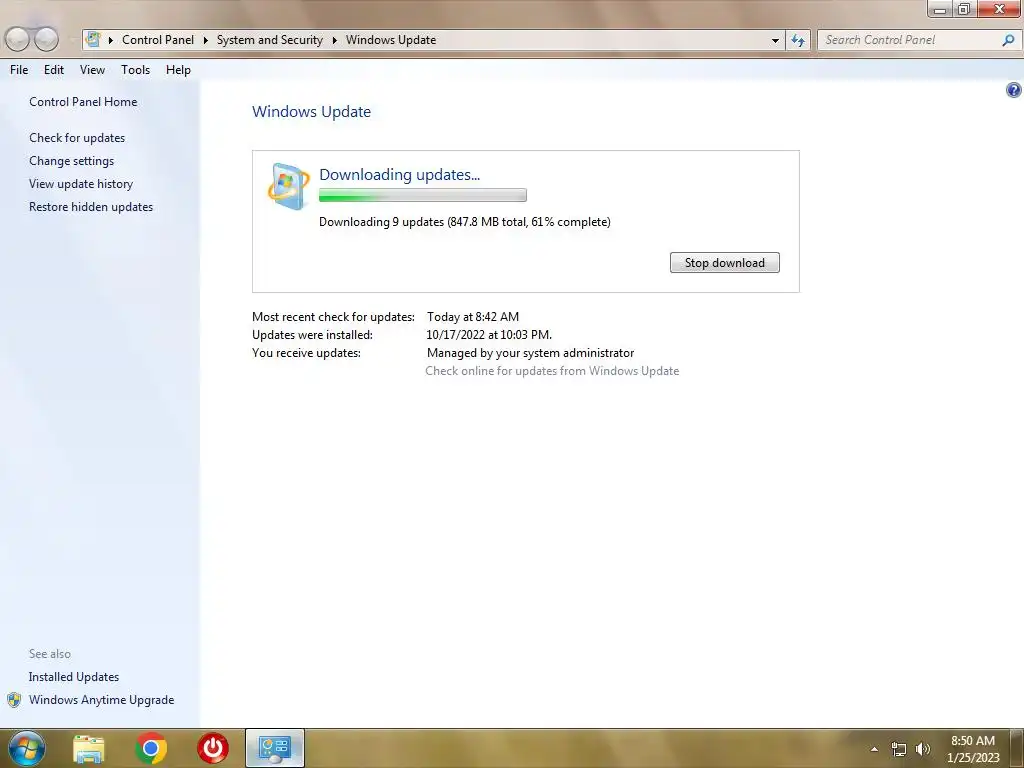The width and height of the screenshot is (1024, 768).
Task: Click System and Security breadcrumb
Action: click(270, 40)
